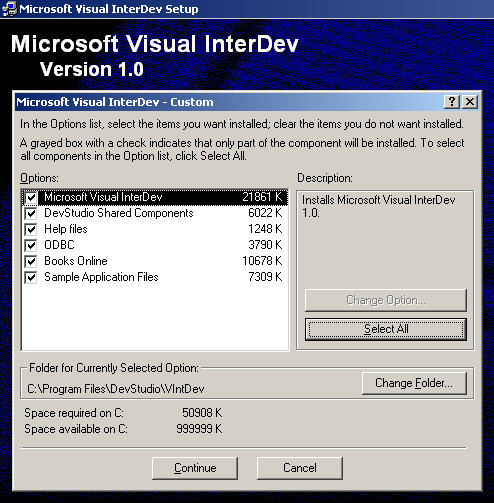
Task: Click the 6022 K size value
Action: click(x=265, y=213)
